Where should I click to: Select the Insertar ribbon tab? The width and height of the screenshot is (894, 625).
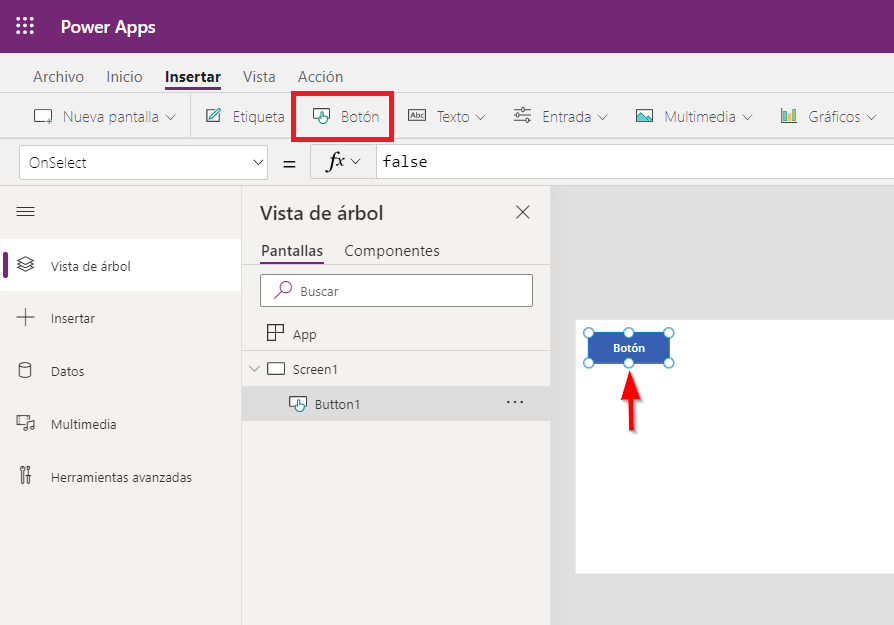[193, 76]
